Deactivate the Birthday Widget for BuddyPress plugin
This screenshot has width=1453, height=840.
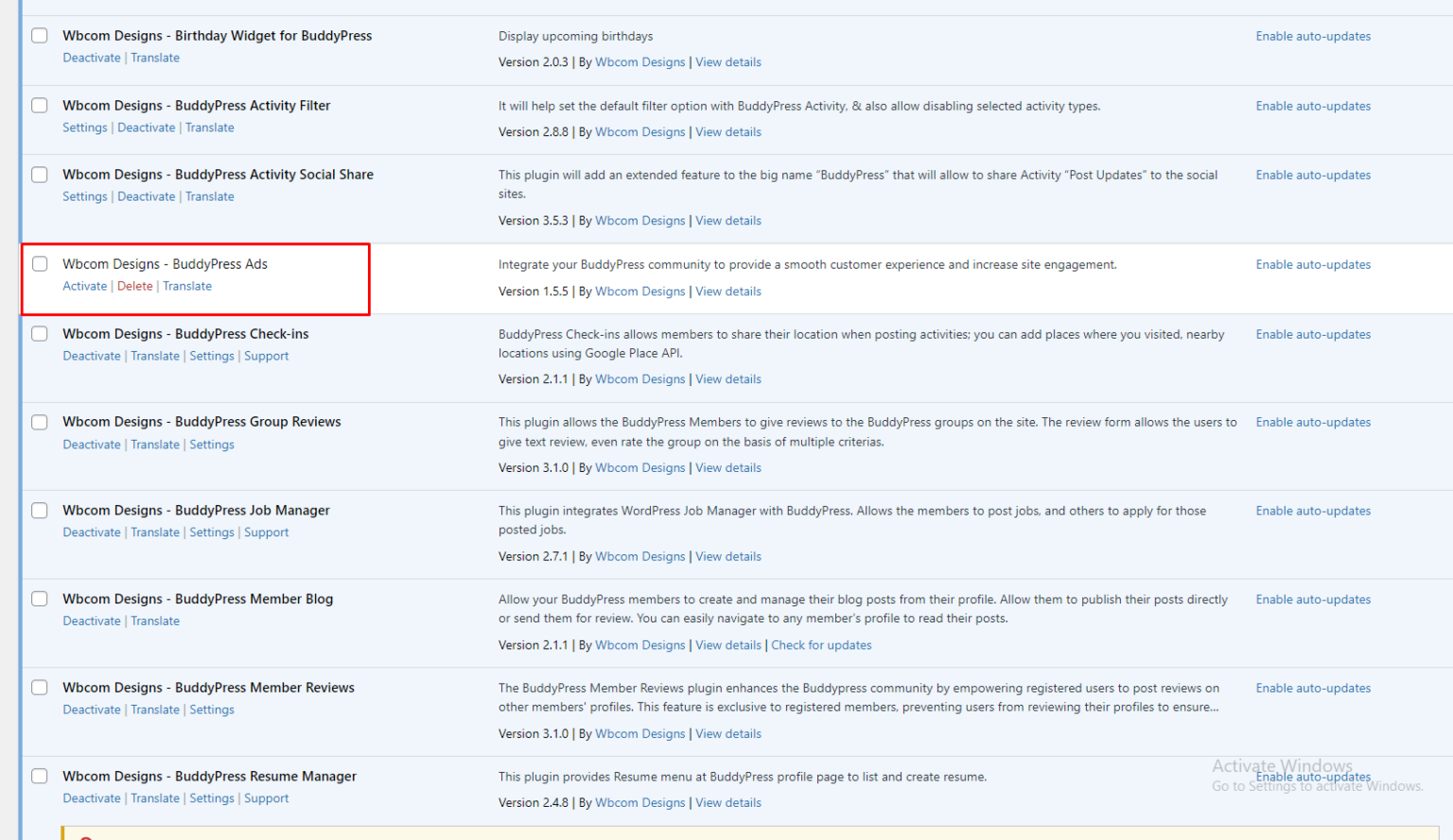[91, 57]
